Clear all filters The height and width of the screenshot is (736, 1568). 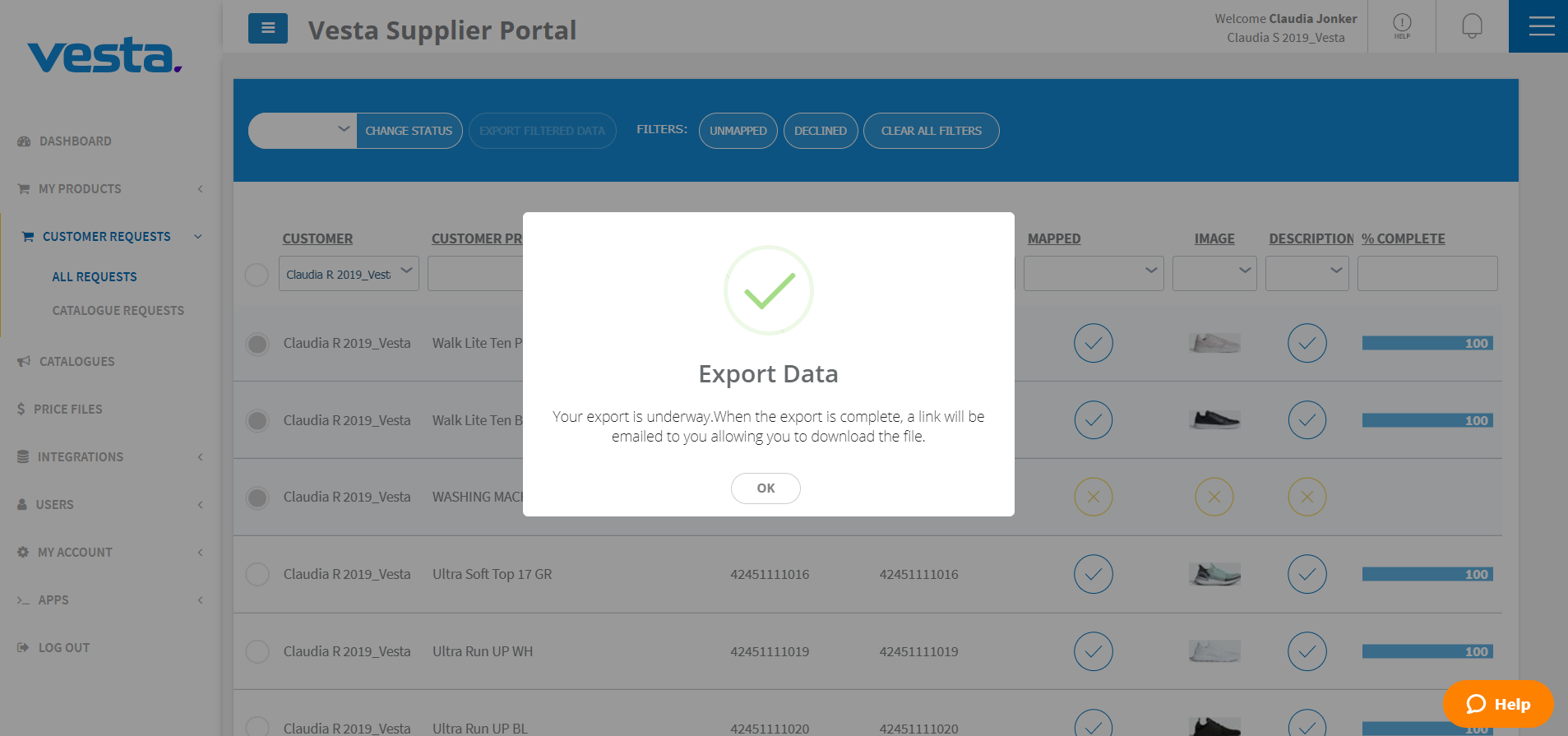931,131
